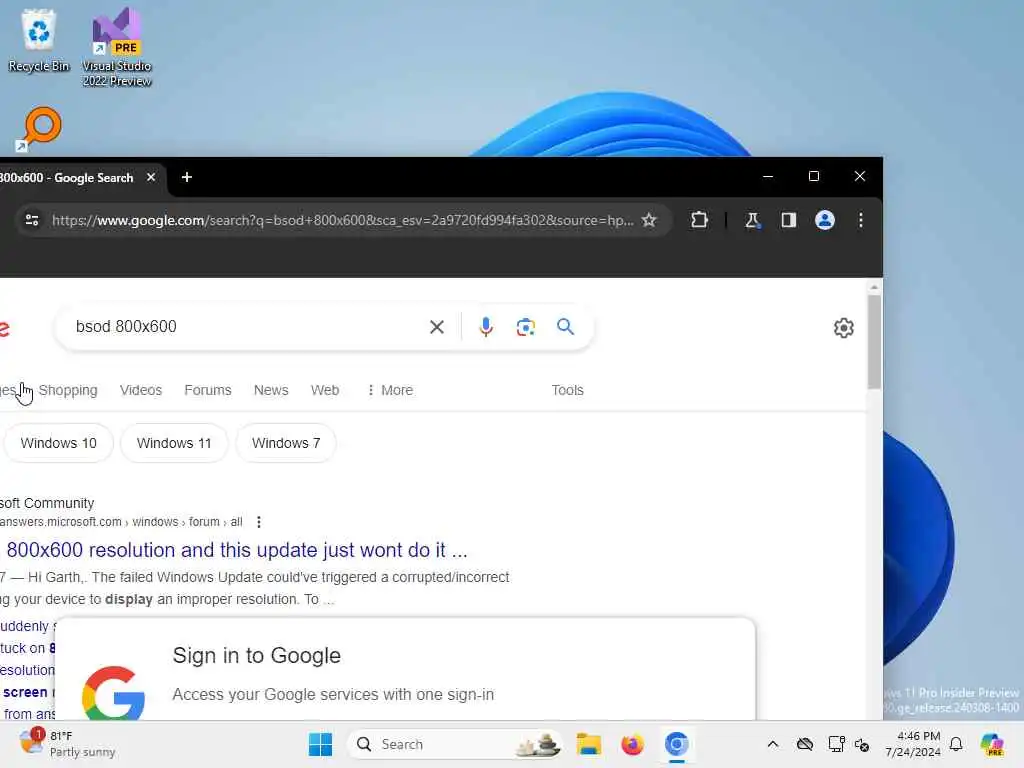Viewport: 1024px width, 768px height.
Task: Open the Extensions puzzle icon
Action: point(699,220)
